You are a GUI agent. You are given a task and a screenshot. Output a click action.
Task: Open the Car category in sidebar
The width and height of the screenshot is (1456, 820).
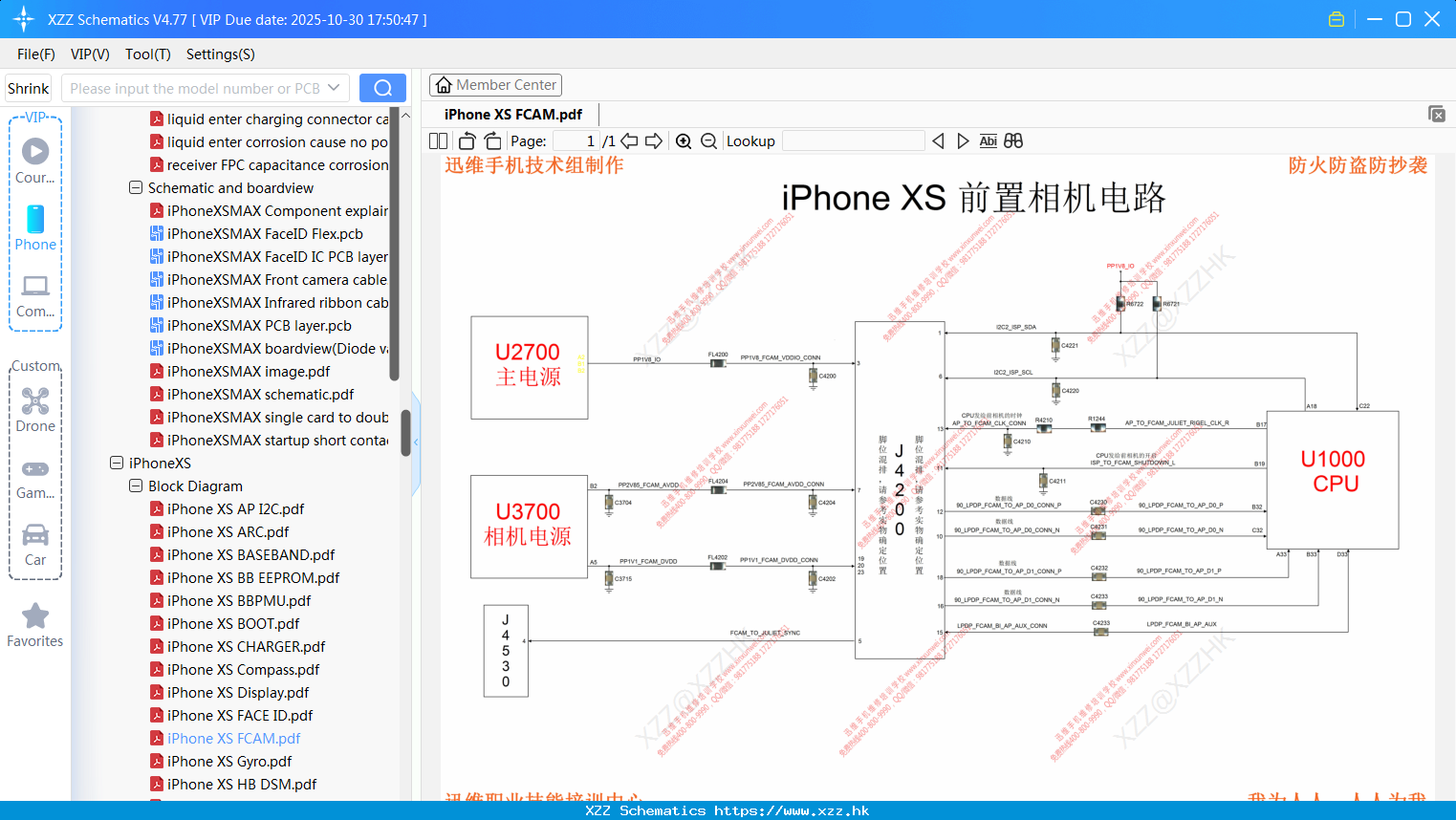[x=35, y=545]
